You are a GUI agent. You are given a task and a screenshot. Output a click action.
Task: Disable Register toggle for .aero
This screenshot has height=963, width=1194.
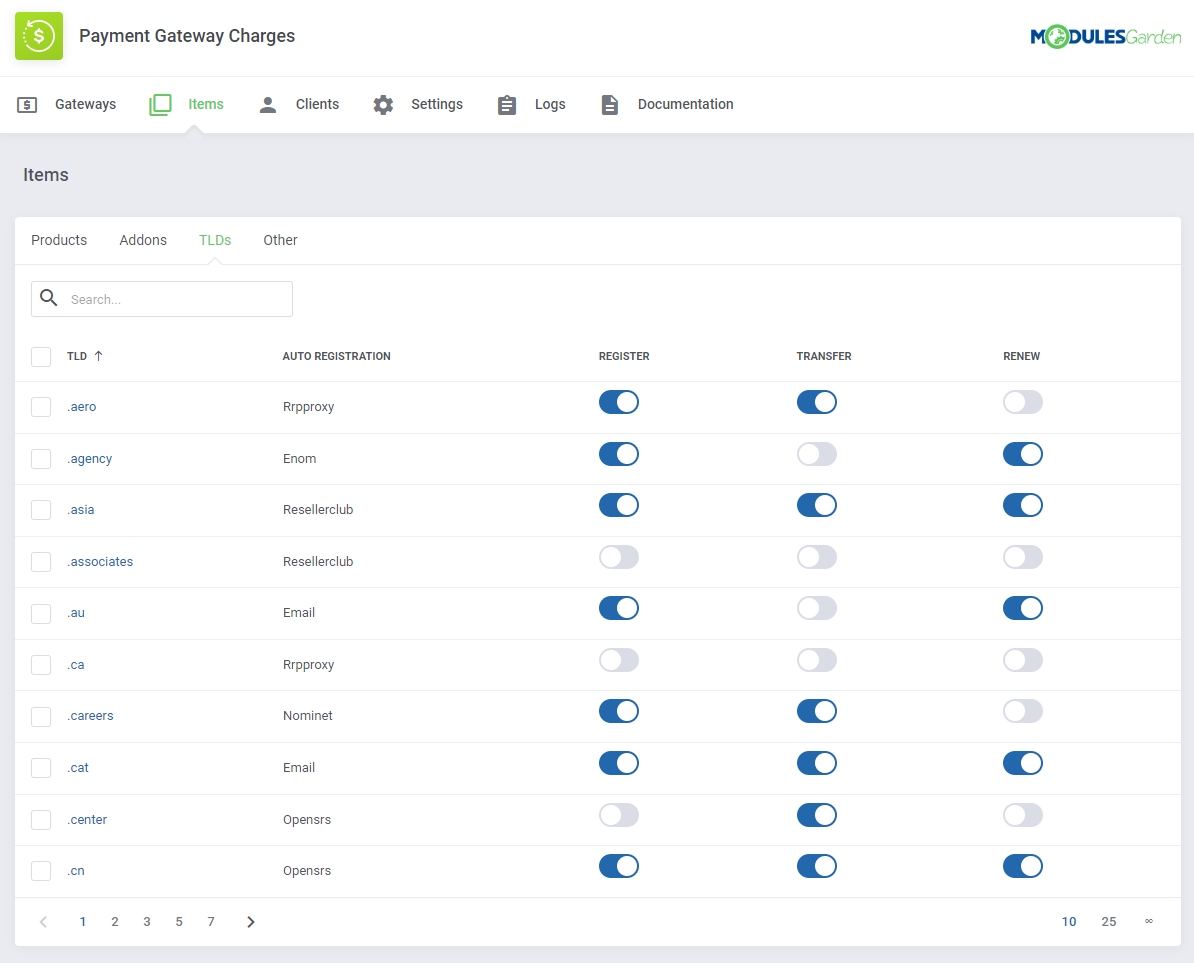[x=618, y=402]
